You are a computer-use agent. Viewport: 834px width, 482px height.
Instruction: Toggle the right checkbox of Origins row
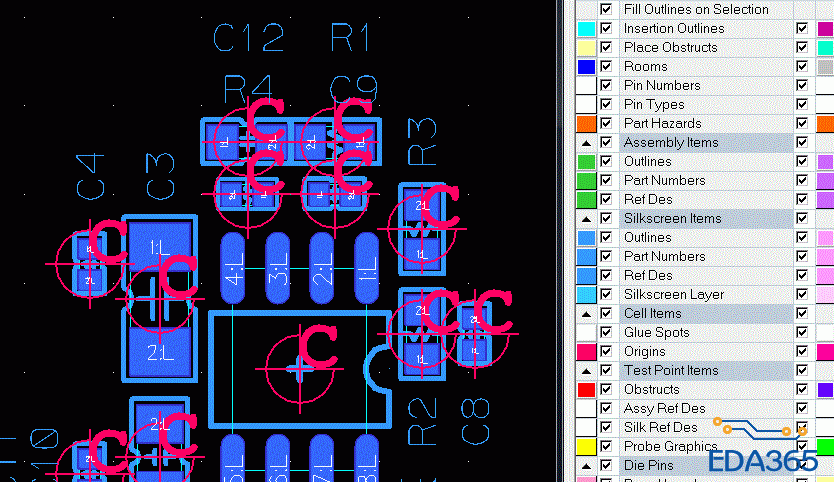pos(802,352)
